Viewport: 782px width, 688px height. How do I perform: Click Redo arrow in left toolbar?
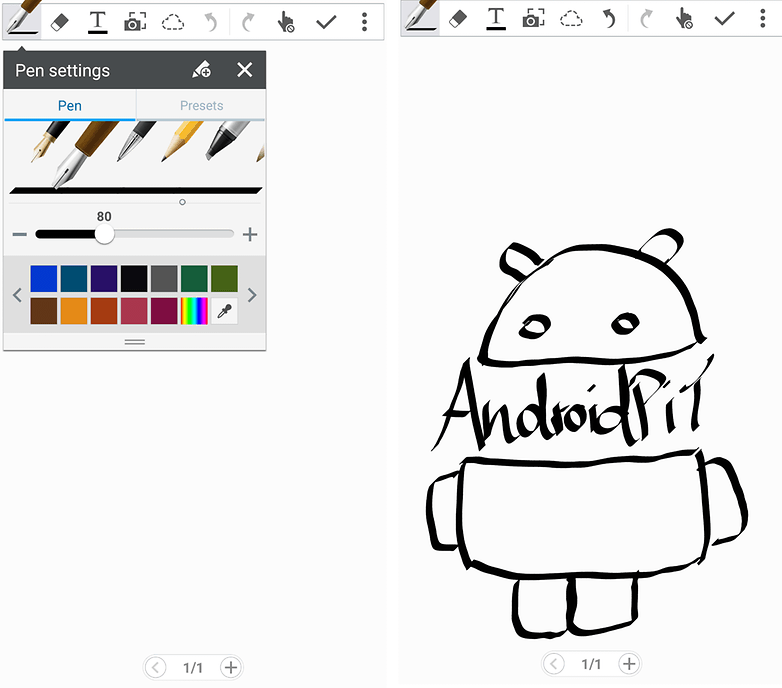pyautogui.click(x=248, y=22)
